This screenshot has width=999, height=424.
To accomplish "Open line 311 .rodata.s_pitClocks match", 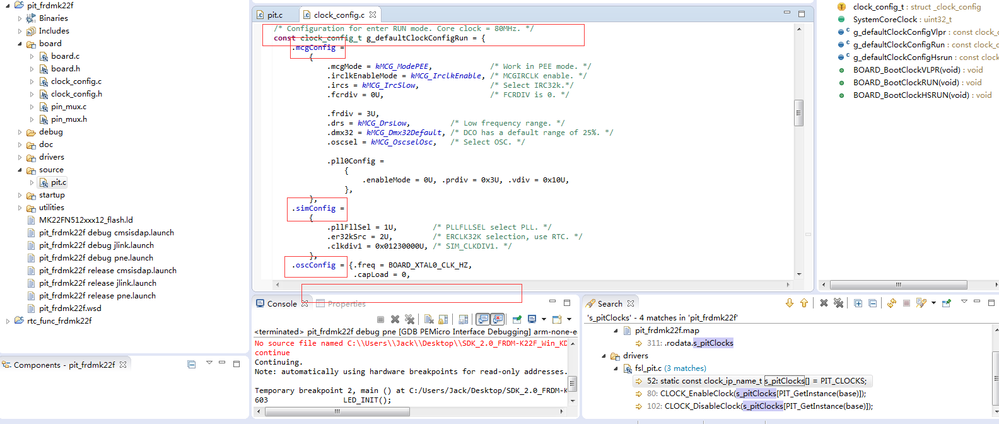I will (685, 343).
